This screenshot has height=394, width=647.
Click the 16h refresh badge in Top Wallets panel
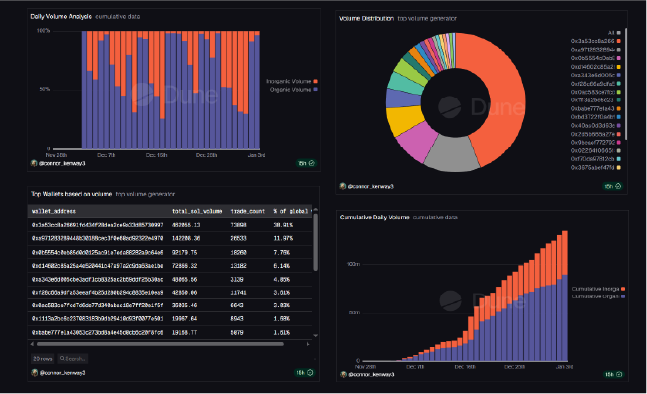tap(305, 373)
